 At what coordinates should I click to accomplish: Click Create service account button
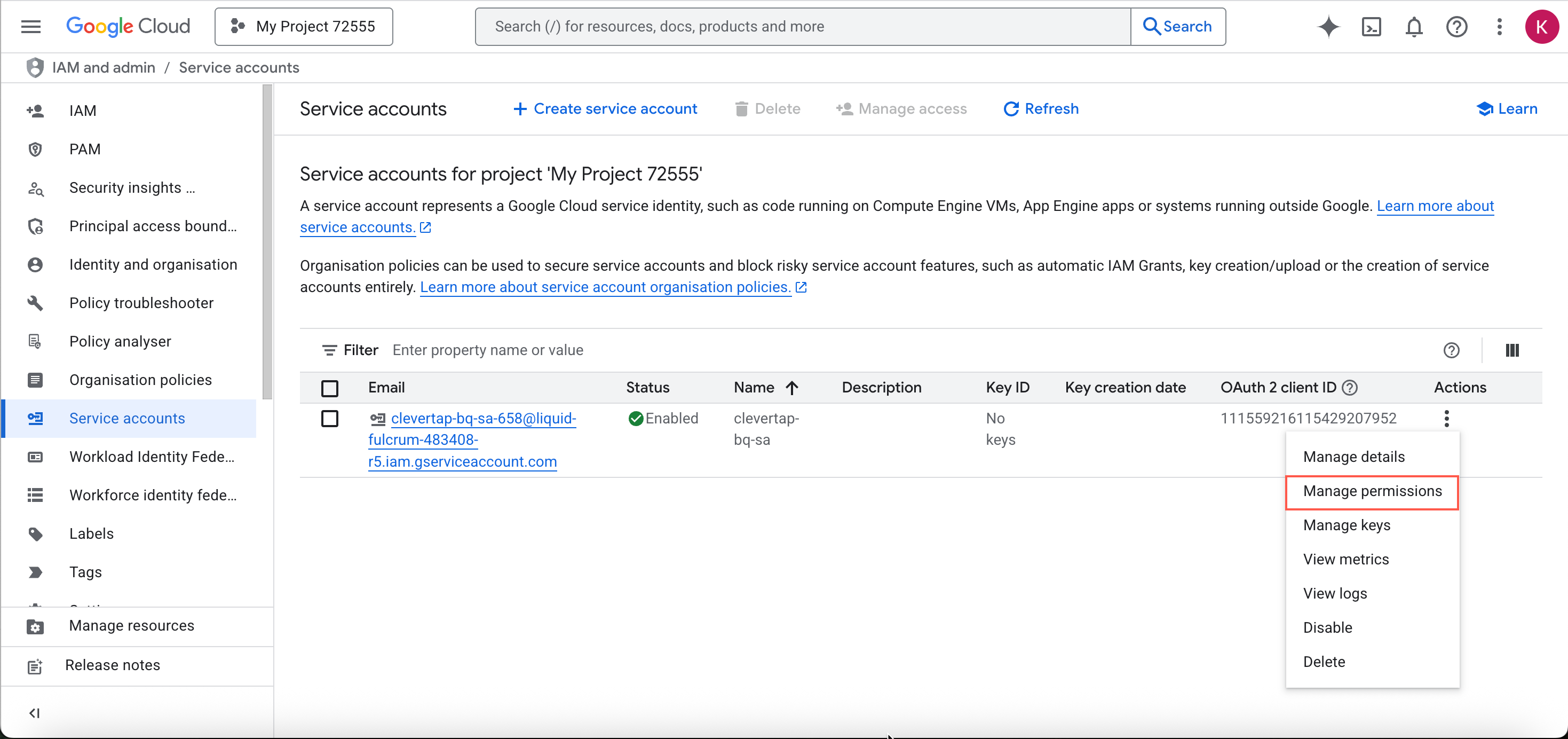click(605, 109)
